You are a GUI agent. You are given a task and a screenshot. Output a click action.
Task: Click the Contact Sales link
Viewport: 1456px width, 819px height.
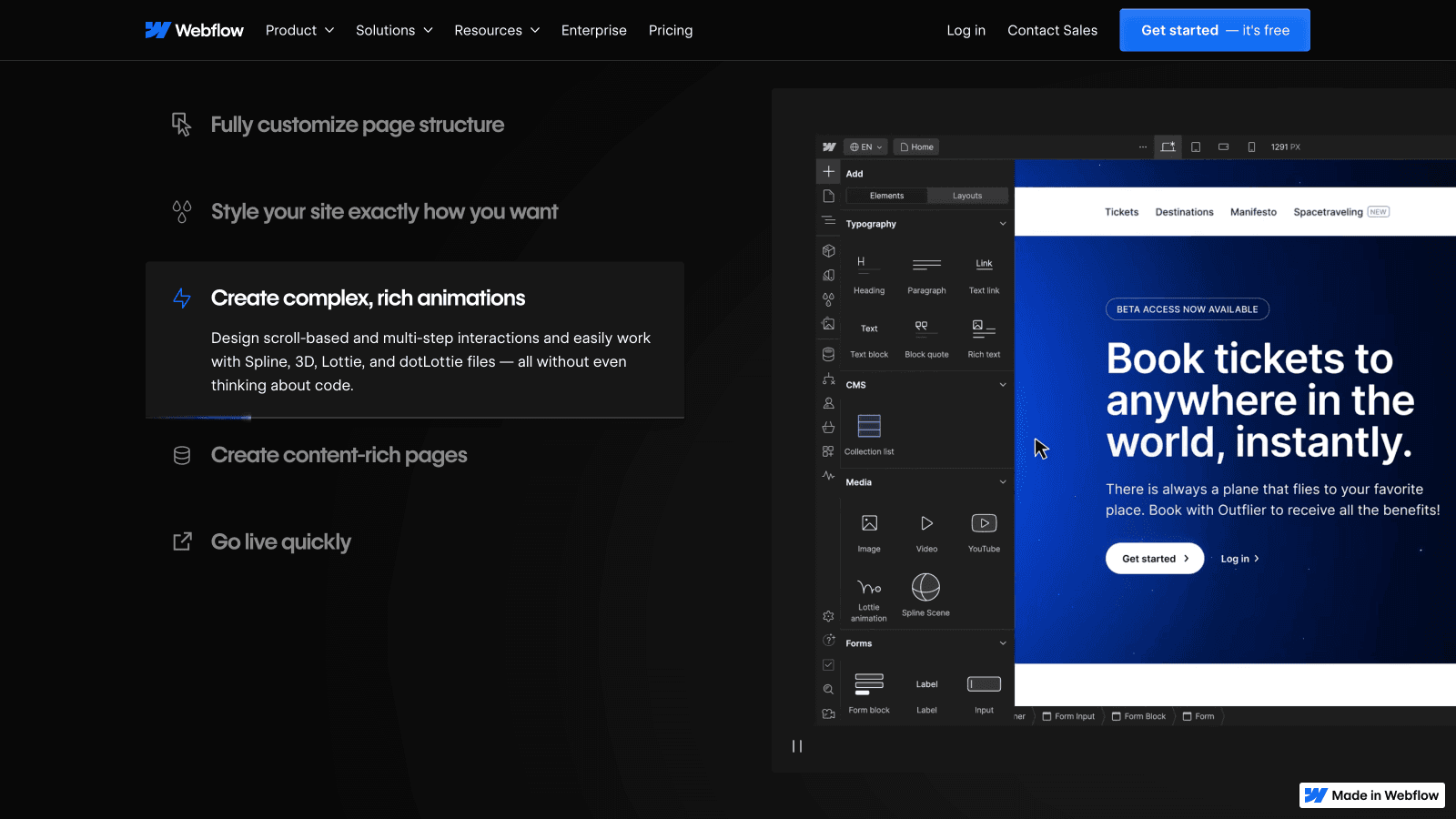pos(1052,30)
